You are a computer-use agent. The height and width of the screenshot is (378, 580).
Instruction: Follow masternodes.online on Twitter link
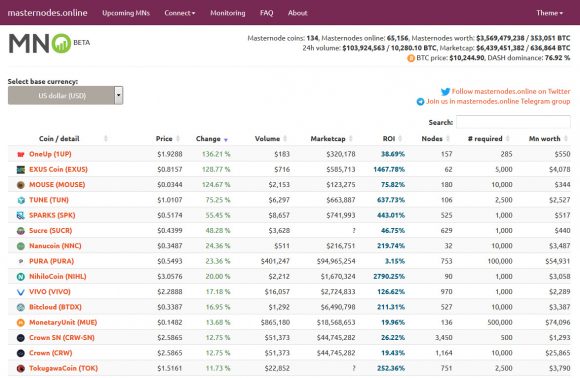(511, 91)
